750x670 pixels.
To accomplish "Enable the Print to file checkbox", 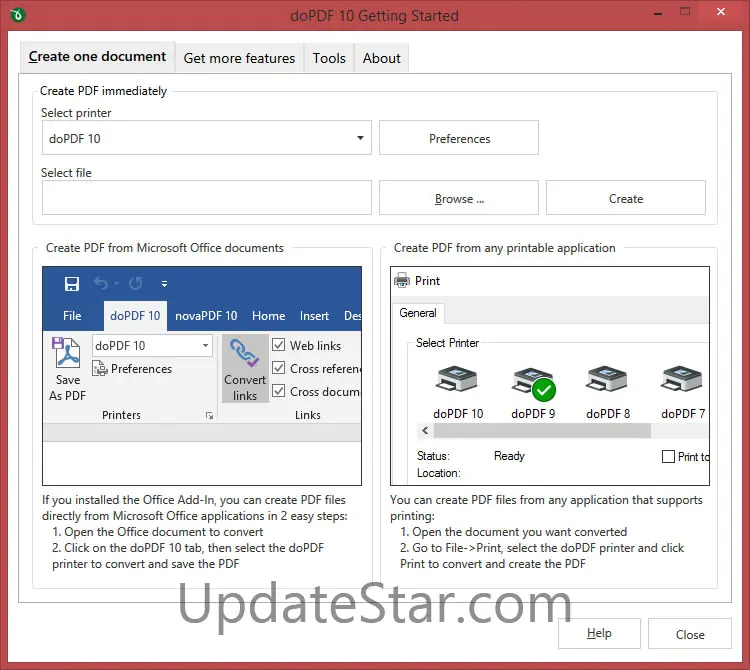I will point(668,457).
